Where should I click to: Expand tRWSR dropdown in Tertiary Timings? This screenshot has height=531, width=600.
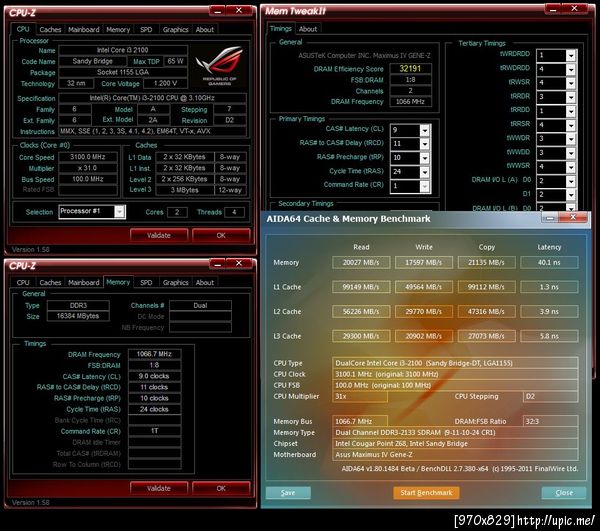571,83
